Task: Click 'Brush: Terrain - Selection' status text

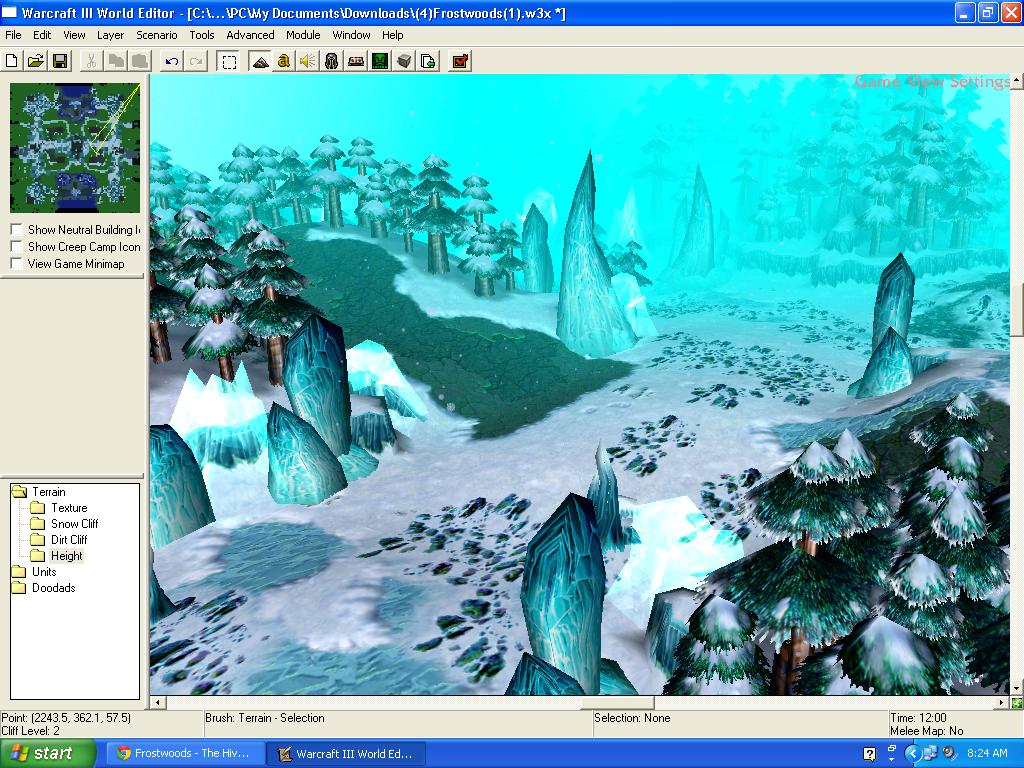Action: [x=264, y=718]
